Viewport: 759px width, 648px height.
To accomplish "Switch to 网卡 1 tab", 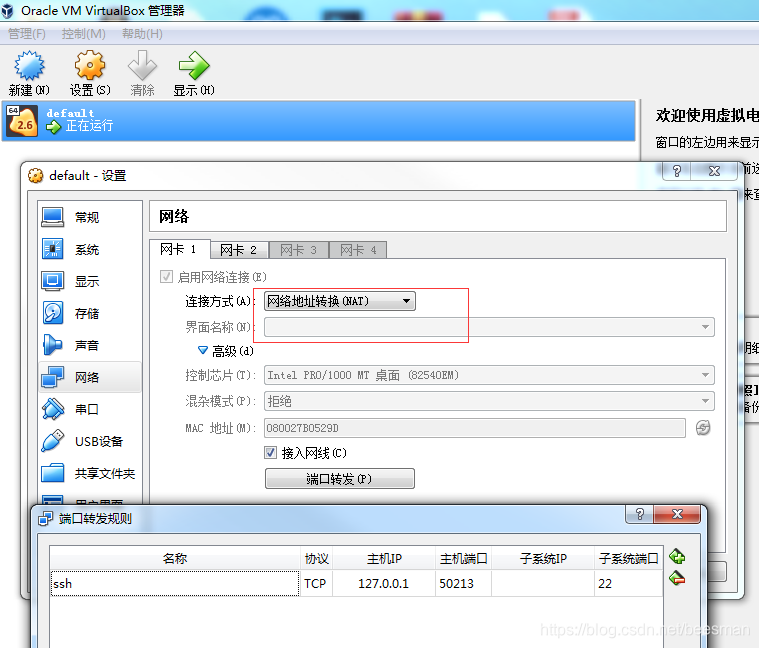I will coord(180,249).
